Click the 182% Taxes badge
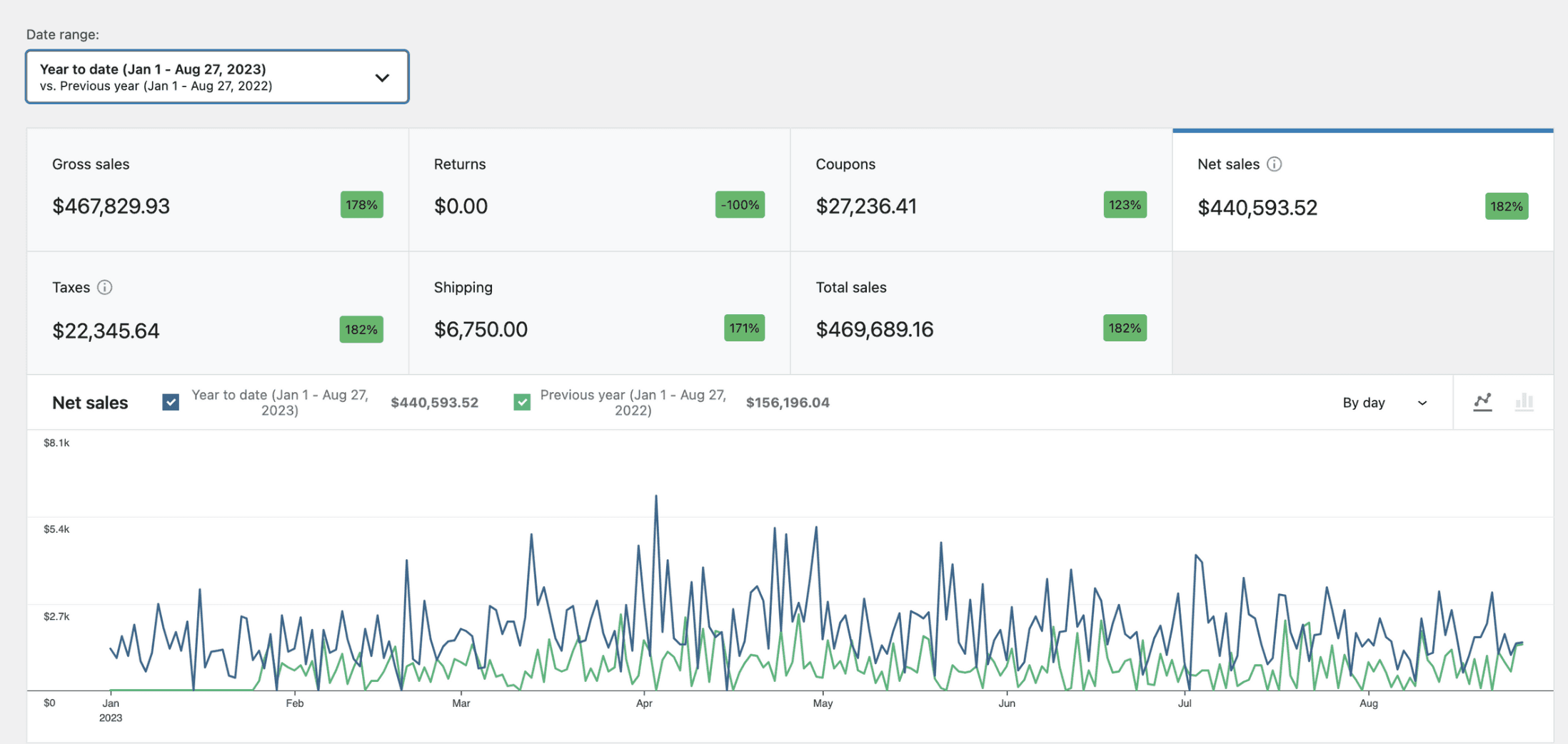Image resolution: width=1568 pixels, height=744 pixels. 361,329
